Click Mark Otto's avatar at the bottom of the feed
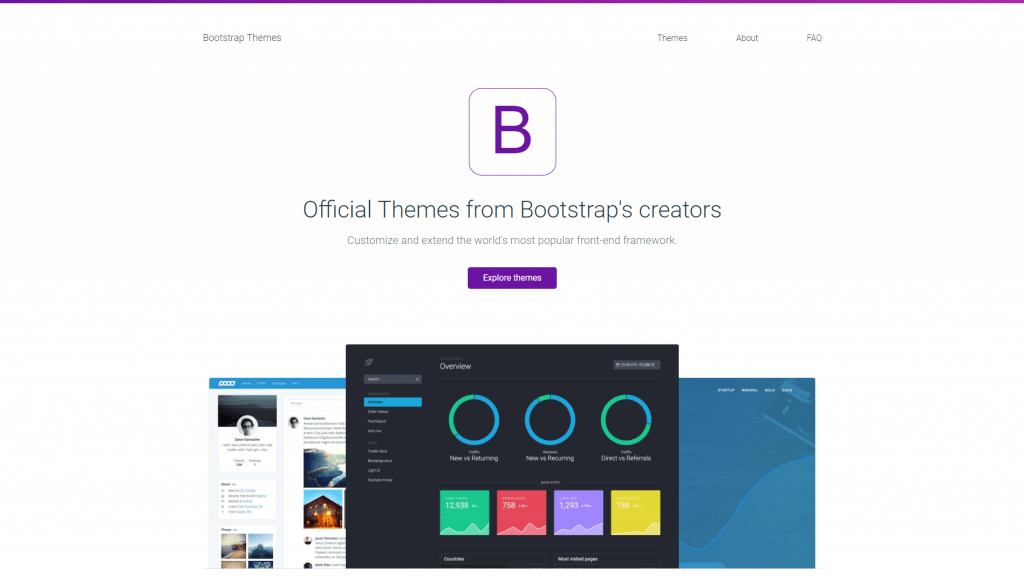The width and height of the screenshot is (1024, 583). [x=306, y=565]
